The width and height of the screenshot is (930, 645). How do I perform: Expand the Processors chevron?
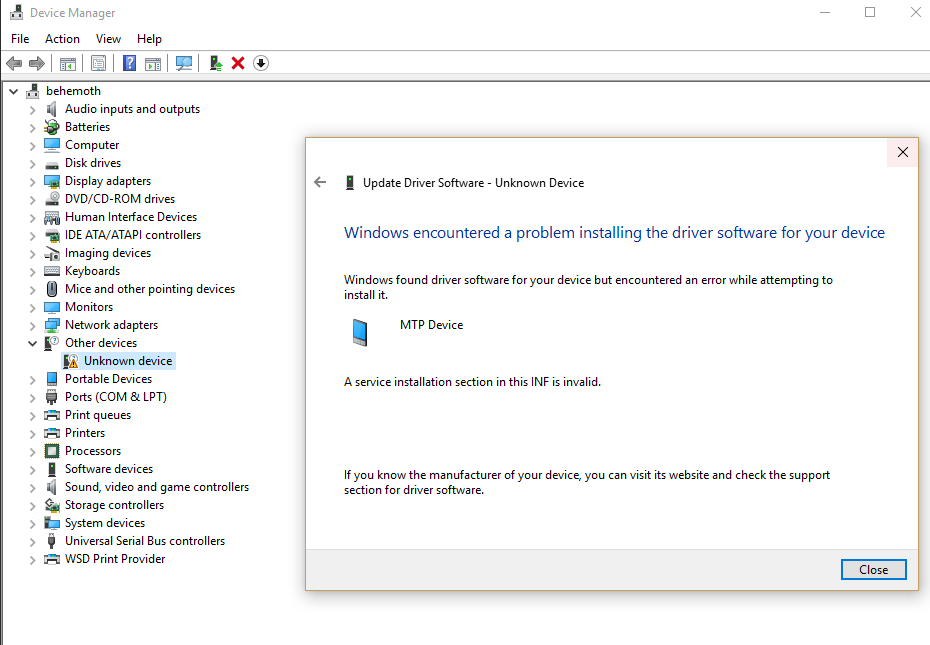(x=33, y=452)
